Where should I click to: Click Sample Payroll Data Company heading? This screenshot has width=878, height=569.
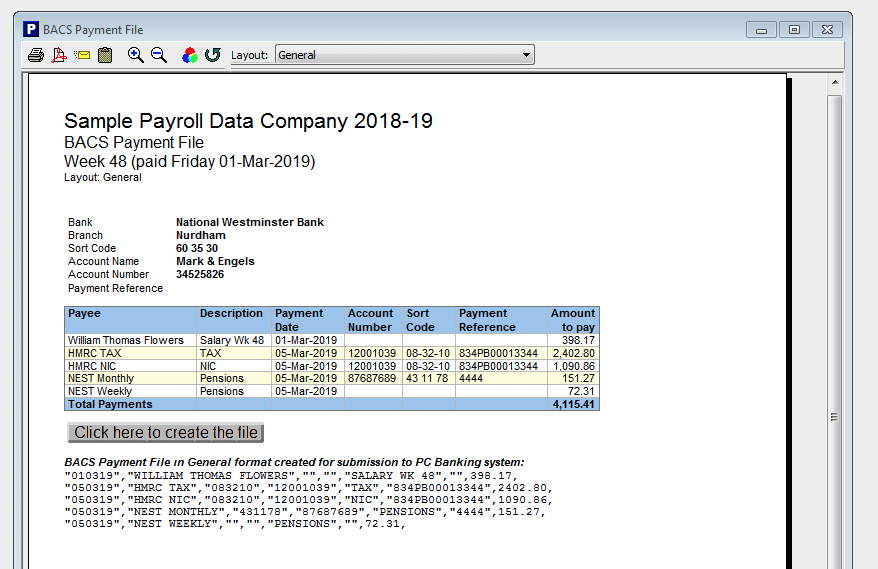pos(248,121)
